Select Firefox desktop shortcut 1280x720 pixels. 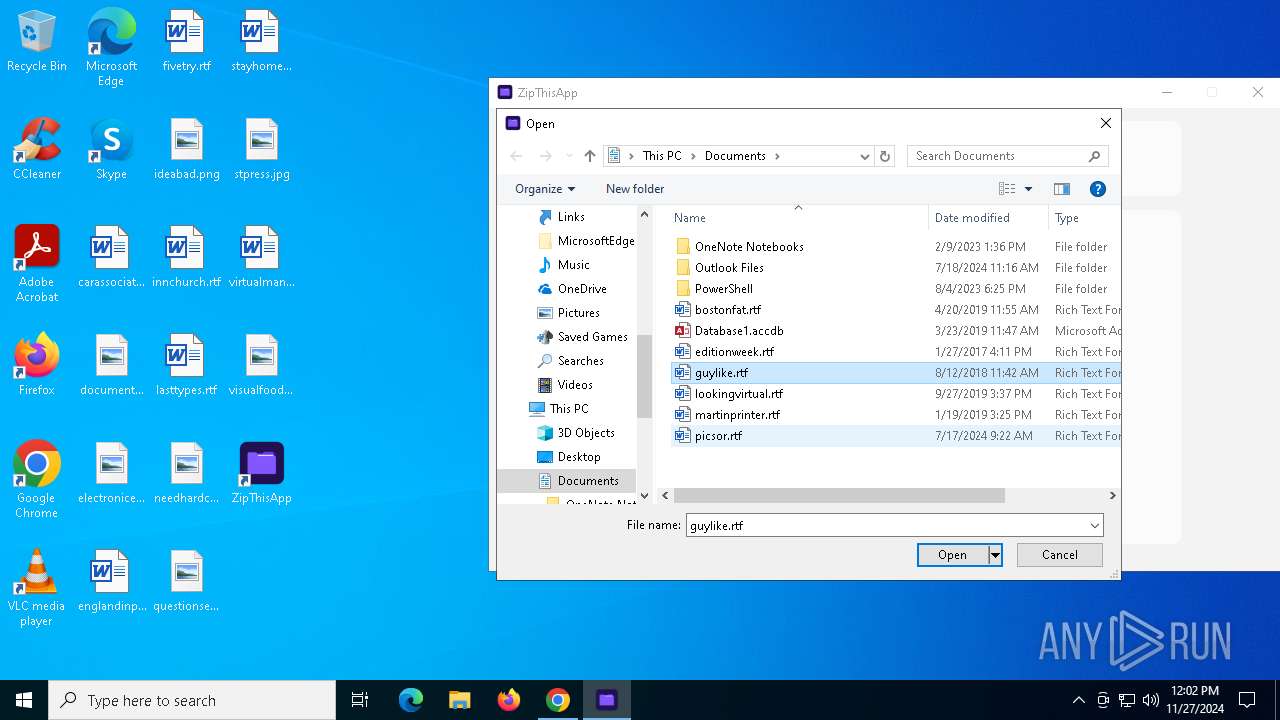pyautogui.click(x=37, y=365)
